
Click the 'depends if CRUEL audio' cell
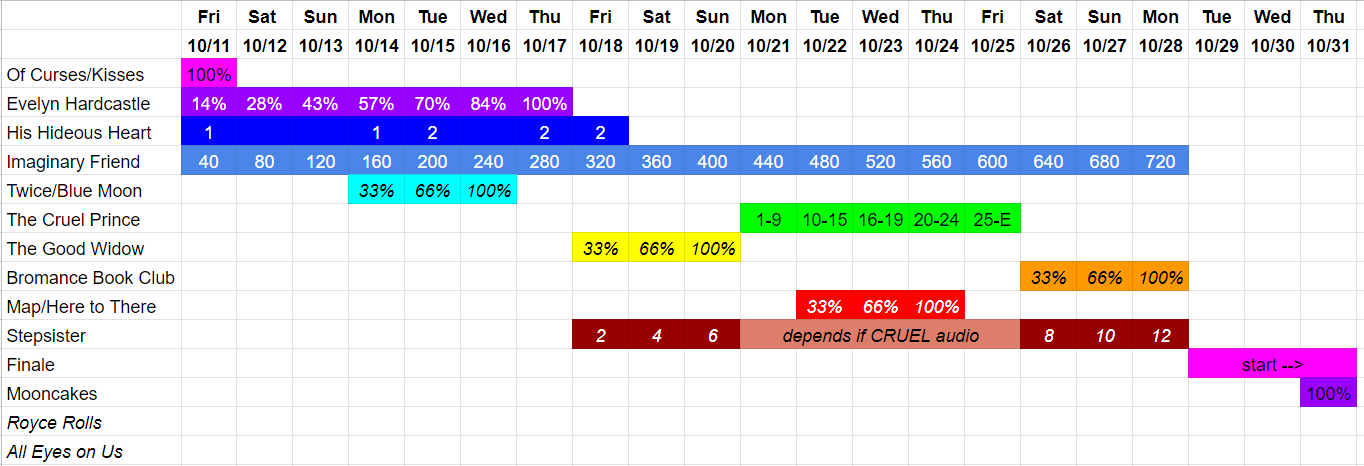pos(881,336)
